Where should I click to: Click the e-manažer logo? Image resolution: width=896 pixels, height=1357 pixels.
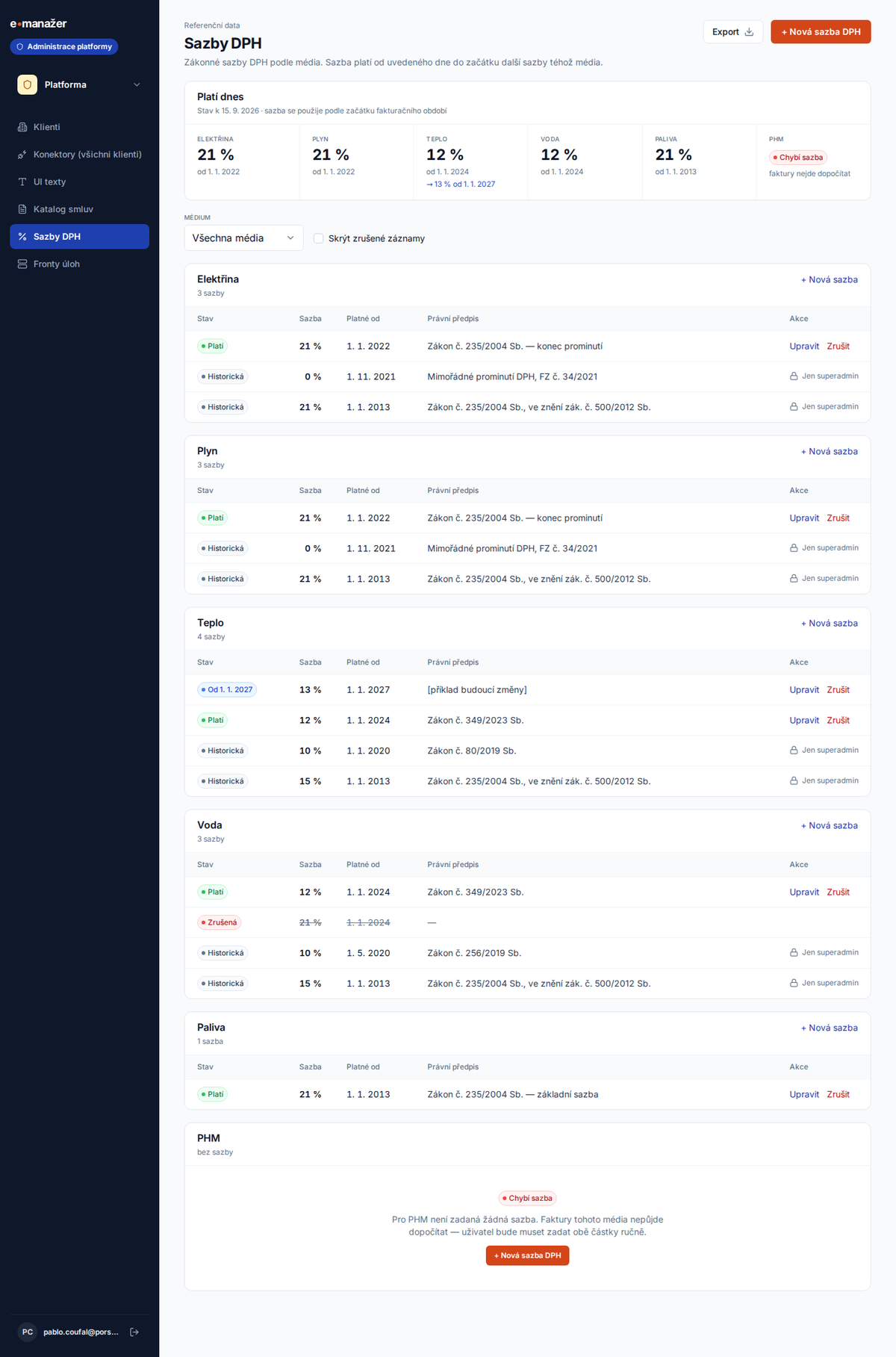[38, 24]
